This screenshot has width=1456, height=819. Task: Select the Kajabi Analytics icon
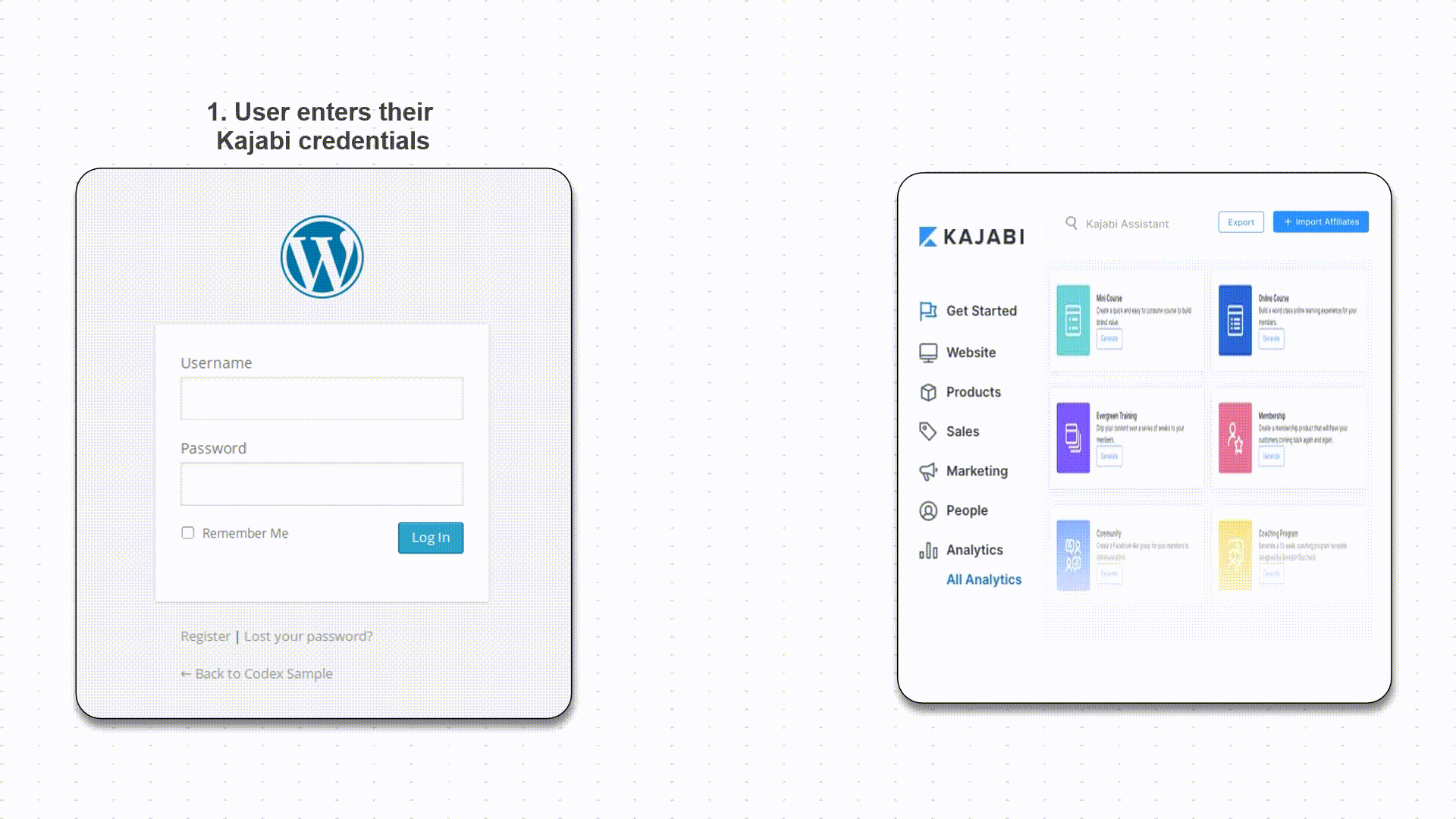click(928, 549)
